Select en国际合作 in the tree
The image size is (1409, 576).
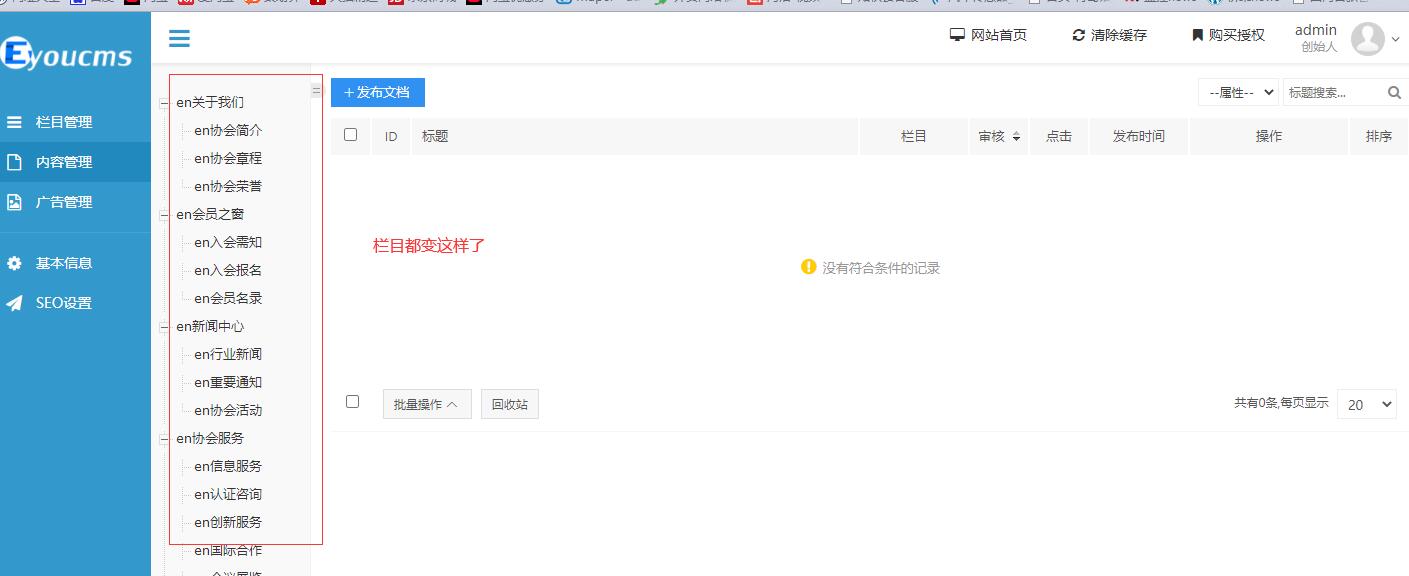tap(228, 550)
